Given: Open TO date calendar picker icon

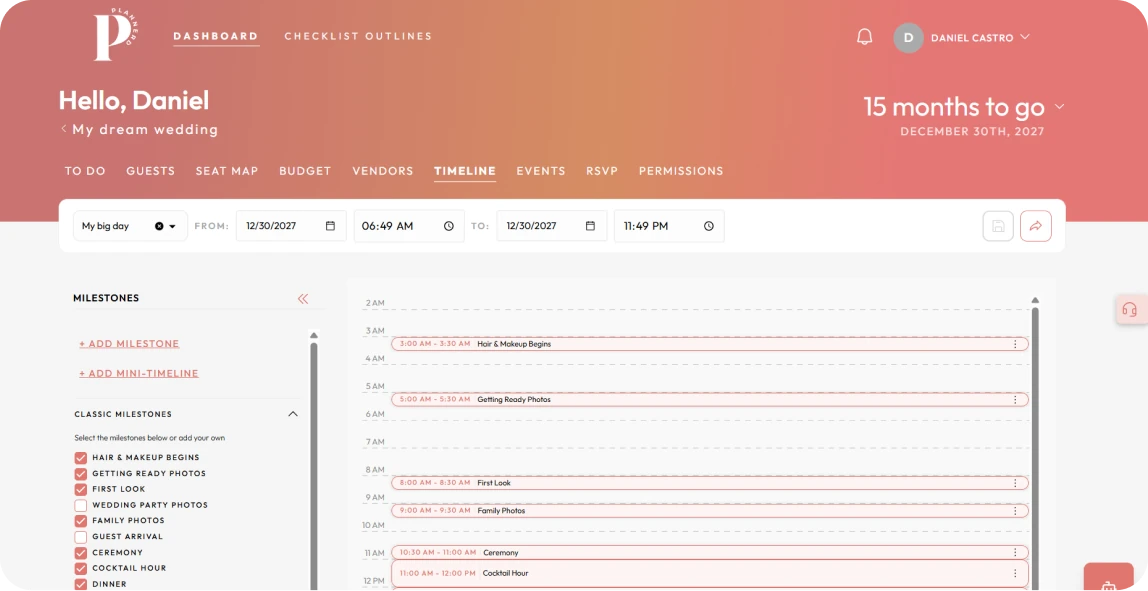Looking at the screenshot, I should click(590, 226).
